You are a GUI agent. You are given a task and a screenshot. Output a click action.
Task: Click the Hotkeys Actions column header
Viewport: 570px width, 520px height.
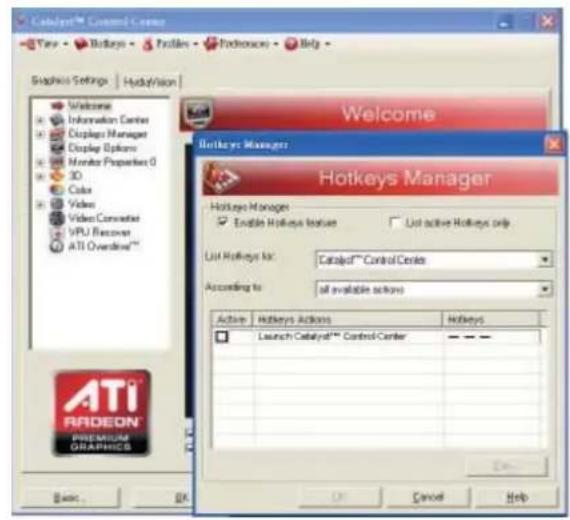pos(347,319)
